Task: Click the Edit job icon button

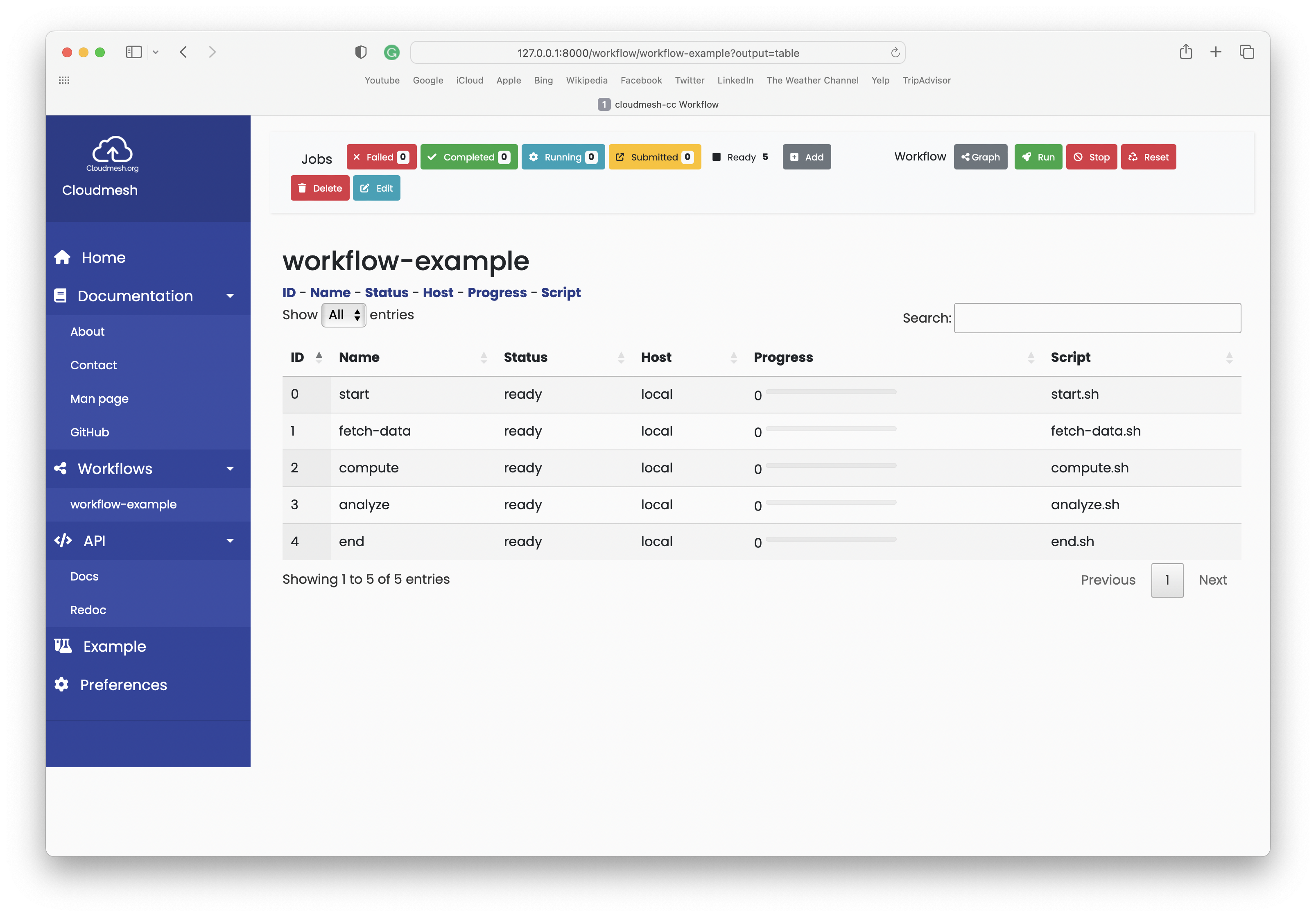Action: click(377, 188)
